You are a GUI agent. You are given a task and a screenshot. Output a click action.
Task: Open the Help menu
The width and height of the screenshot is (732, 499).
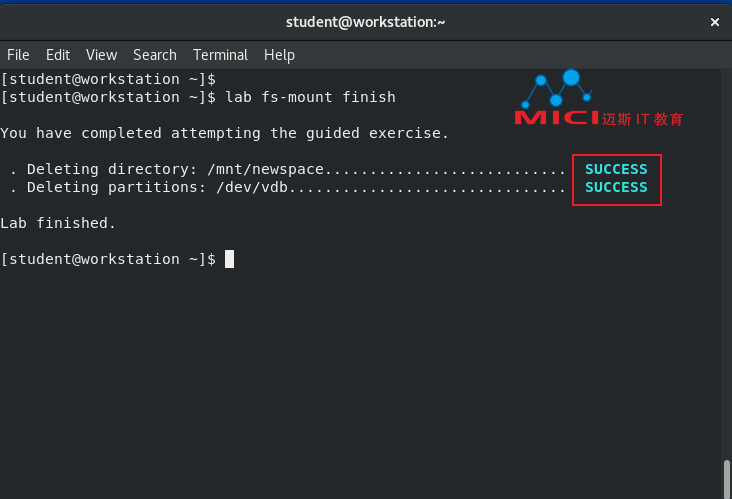(x=279, y=55)
